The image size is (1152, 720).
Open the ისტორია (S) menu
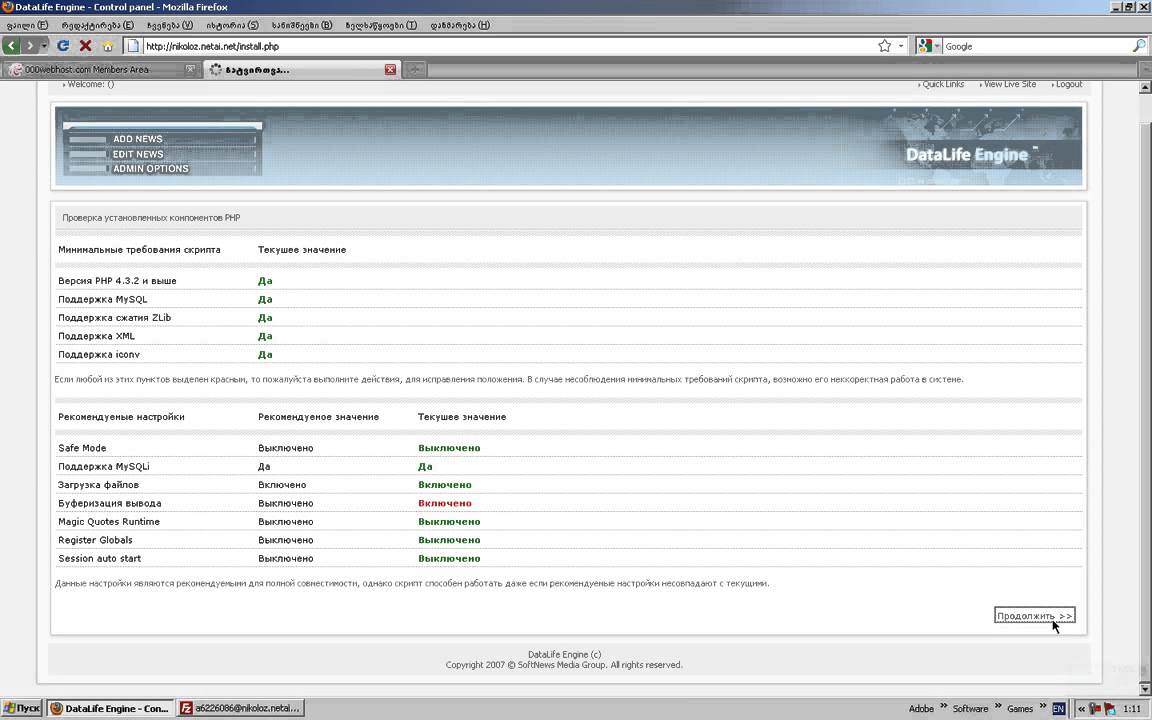pos(232,25)
